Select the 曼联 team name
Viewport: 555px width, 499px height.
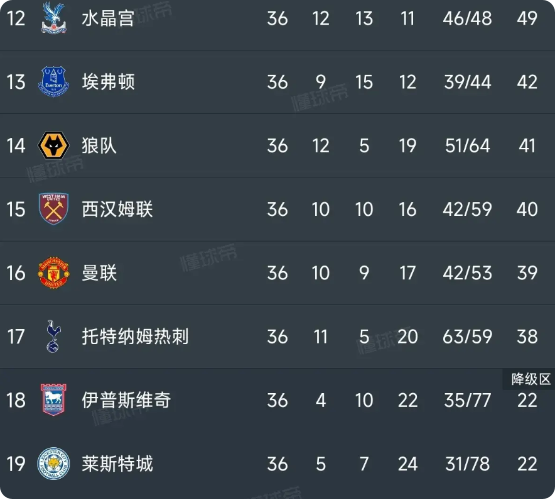(x=99, y=273)
